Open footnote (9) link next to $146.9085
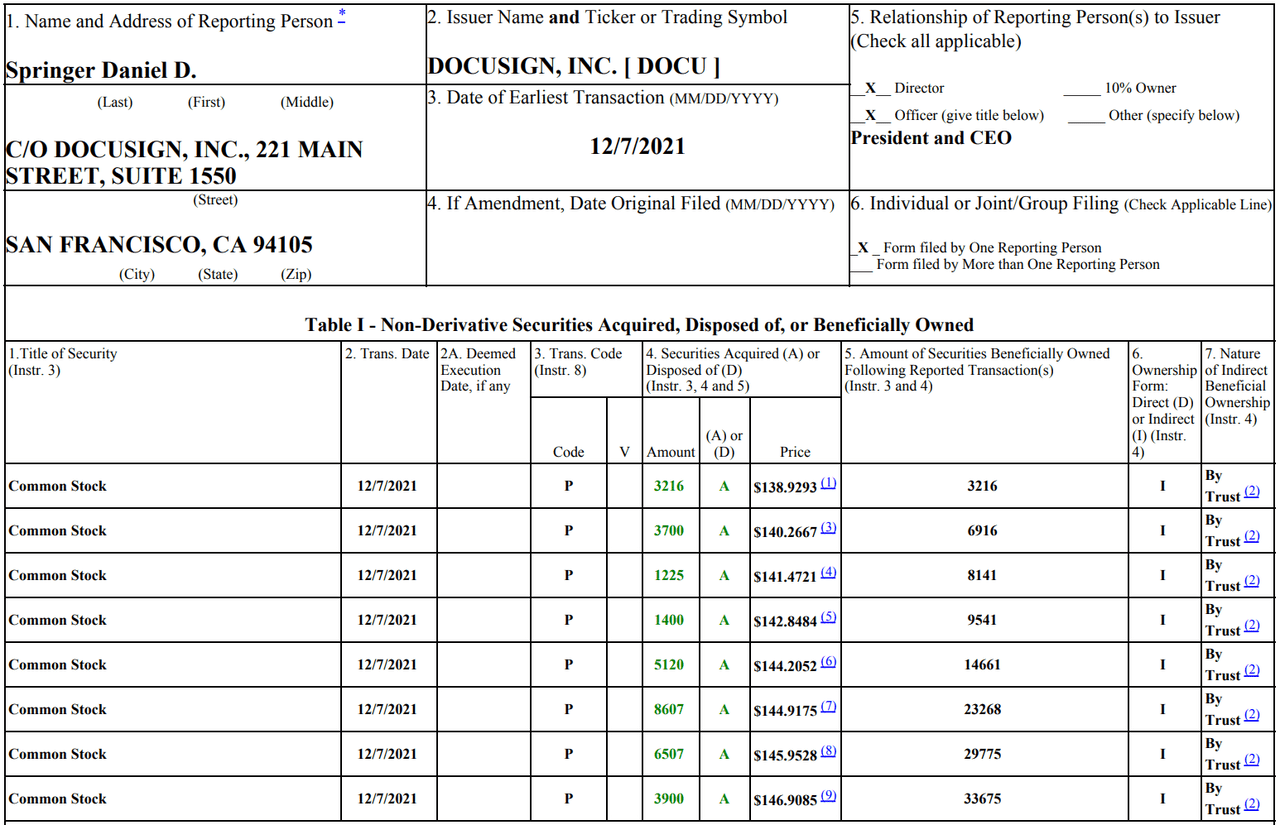Viewport: 1280px width, 825px height. point(828,796)
